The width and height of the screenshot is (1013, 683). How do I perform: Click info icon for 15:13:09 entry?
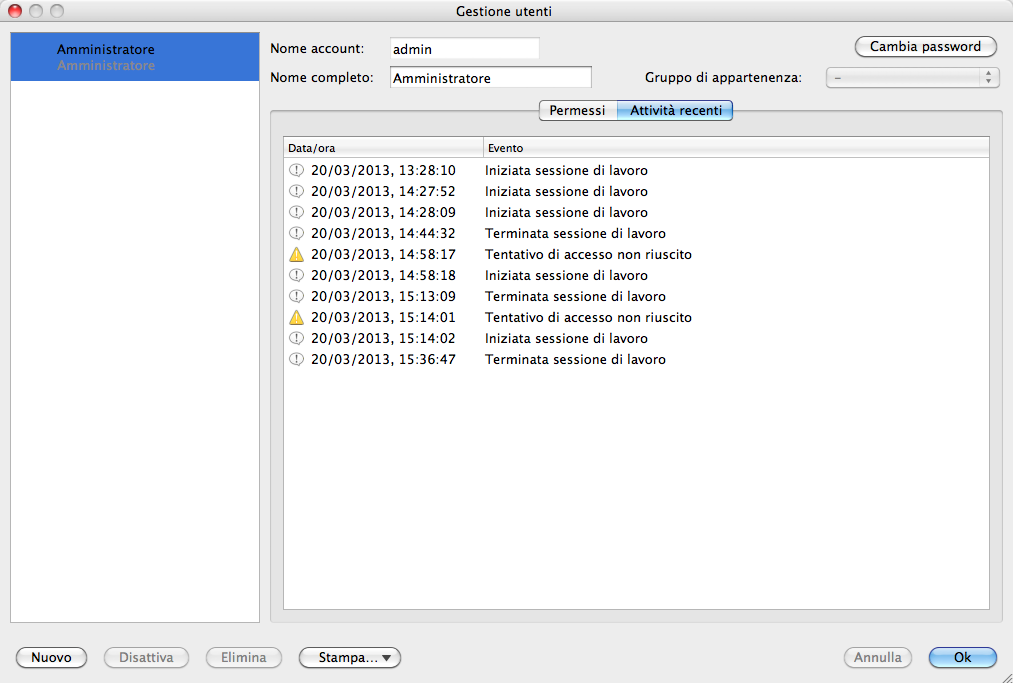(x=296, y=297)
